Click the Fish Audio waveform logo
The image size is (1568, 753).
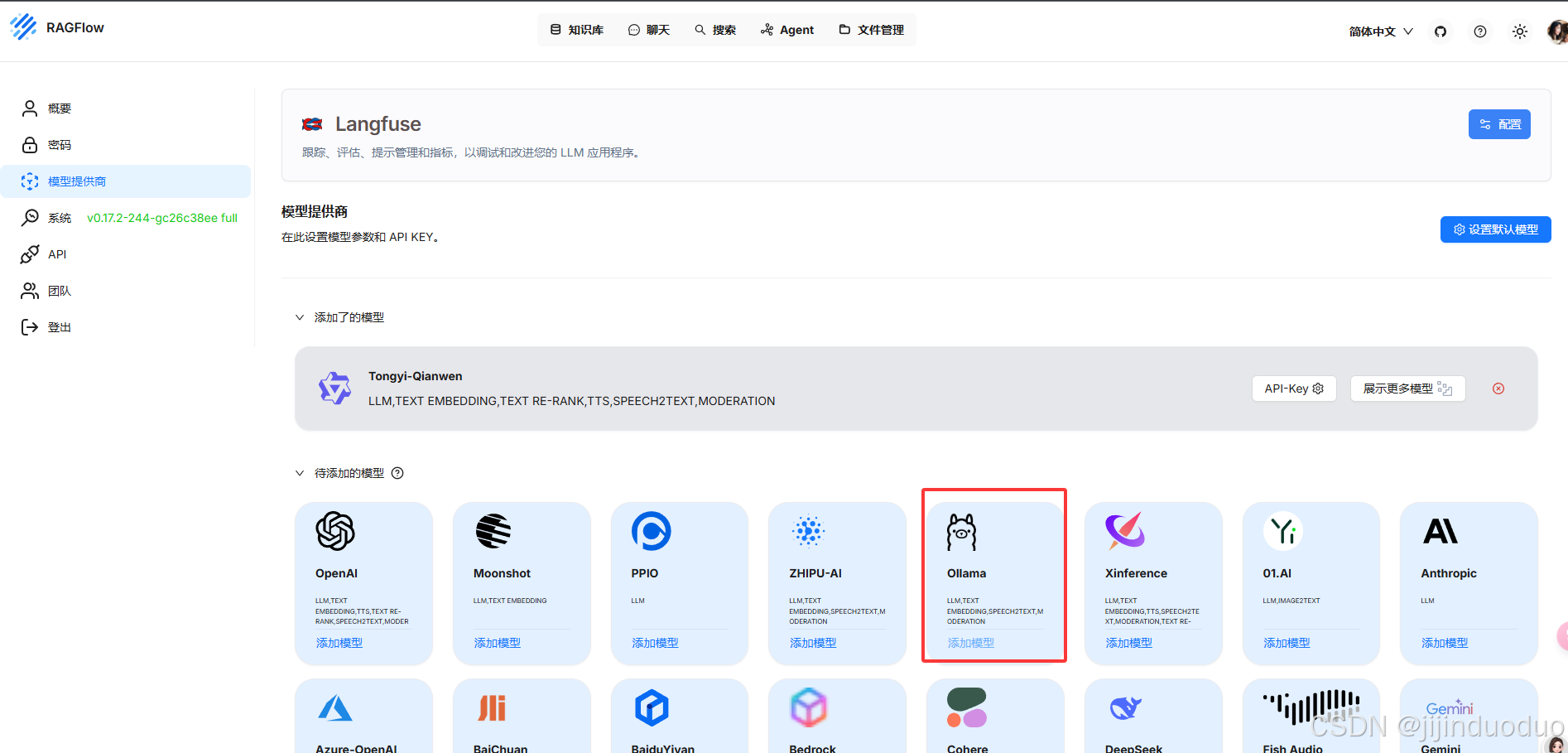pyautogui.click(x=1311, y=707)
